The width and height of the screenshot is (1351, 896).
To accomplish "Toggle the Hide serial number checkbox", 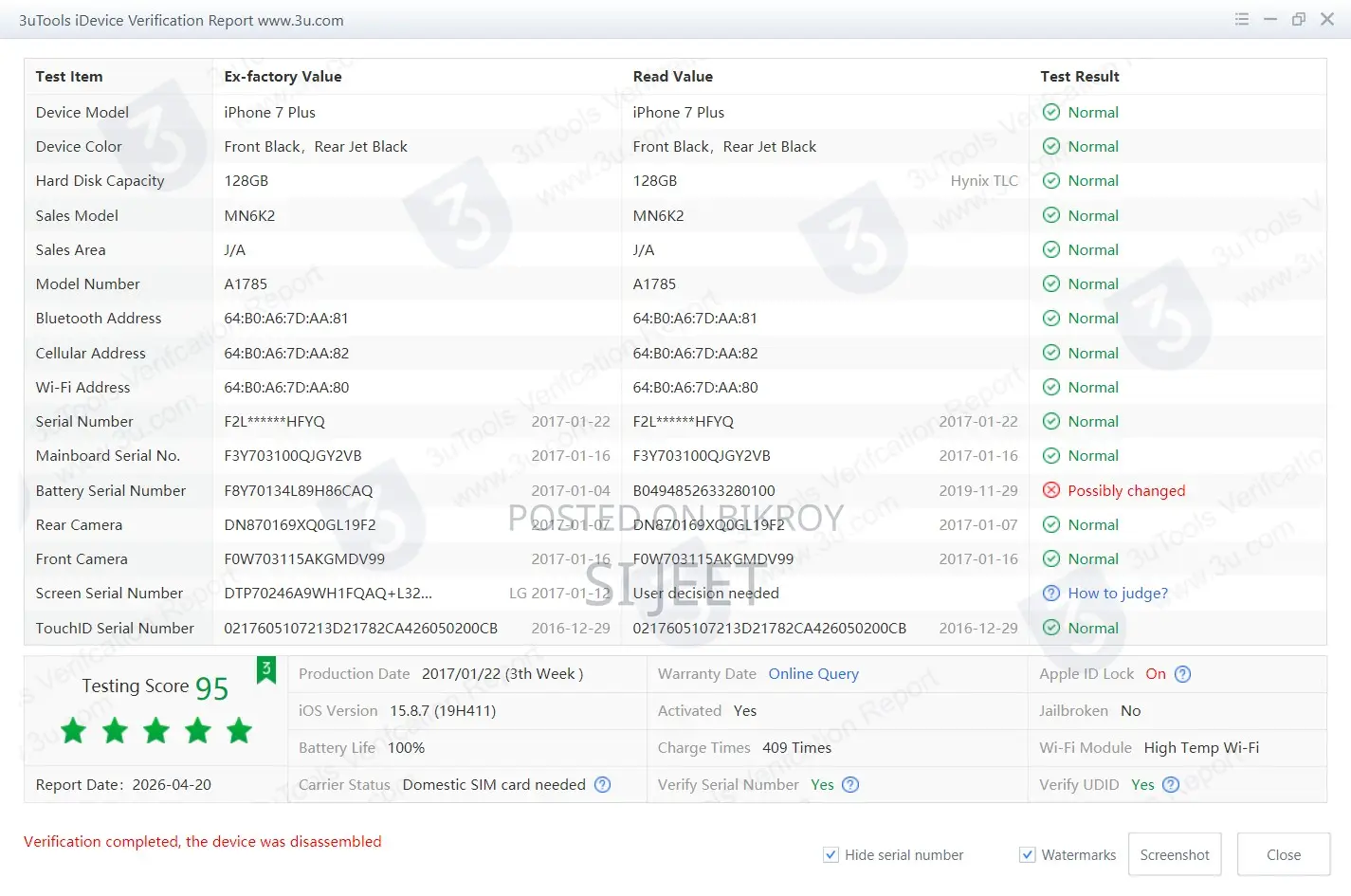I will pyautogui.click(x=831, y=854).
